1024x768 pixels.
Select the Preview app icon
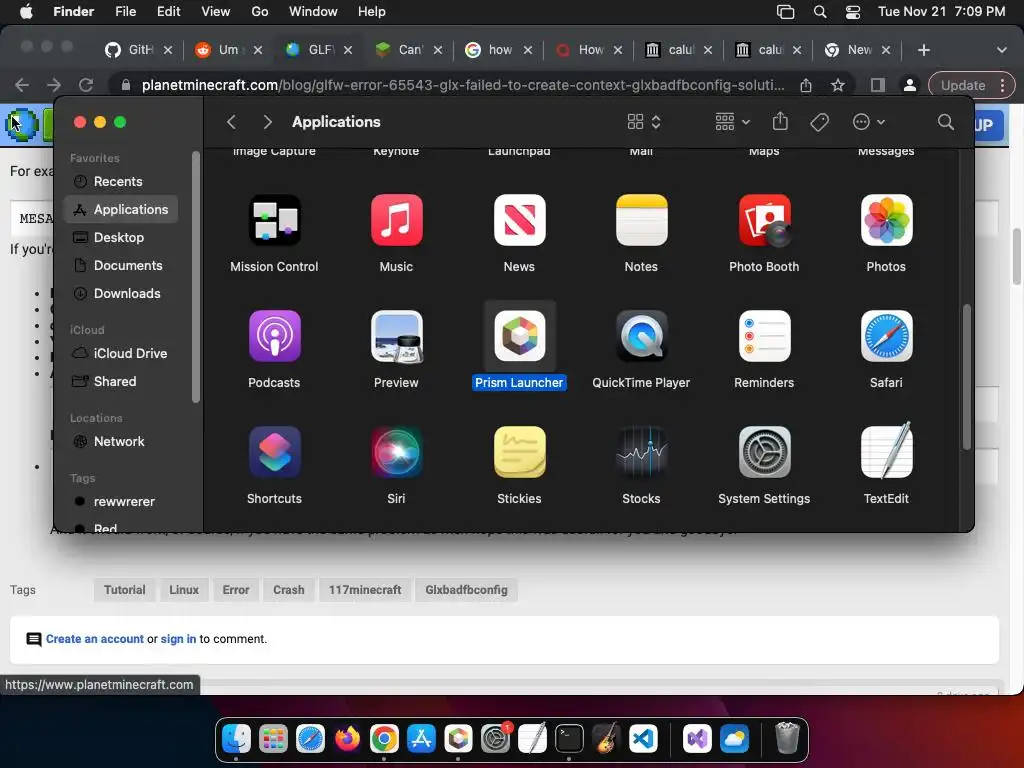[396, 336]
